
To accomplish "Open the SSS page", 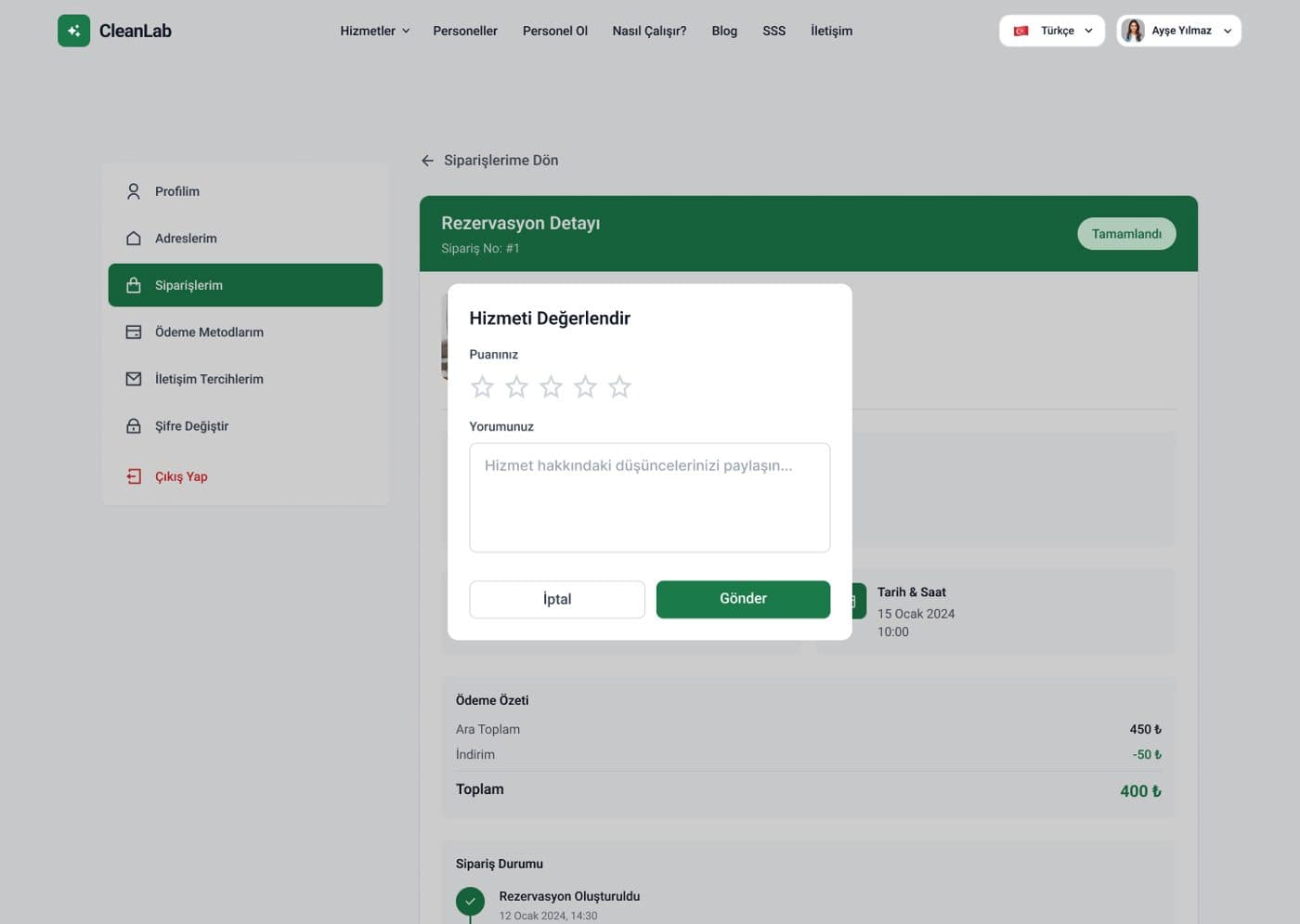I will [774, 31].
